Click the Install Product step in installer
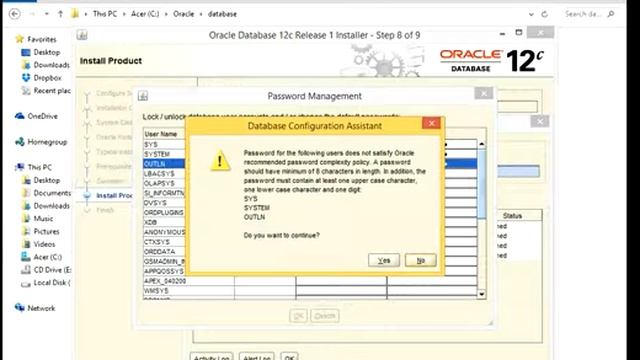Viewport: 640px width, 360px height. 113,196
